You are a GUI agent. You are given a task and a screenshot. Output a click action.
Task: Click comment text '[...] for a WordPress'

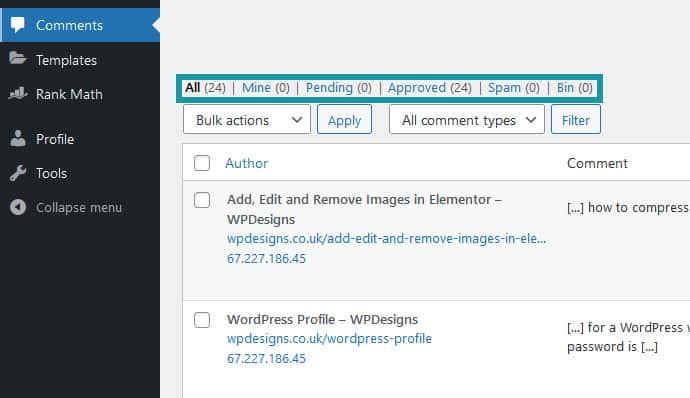coord(625,328)
